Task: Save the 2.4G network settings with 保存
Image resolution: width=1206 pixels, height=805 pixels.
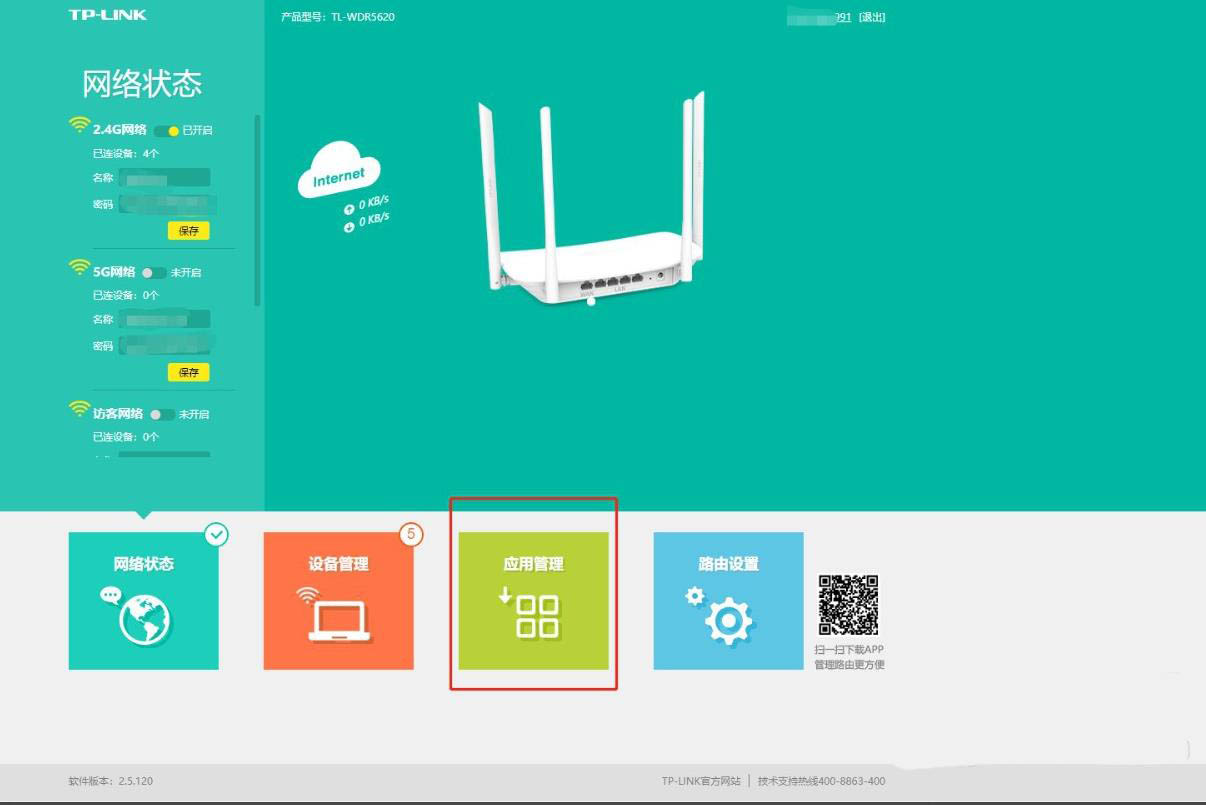Action: click(188, 231)
